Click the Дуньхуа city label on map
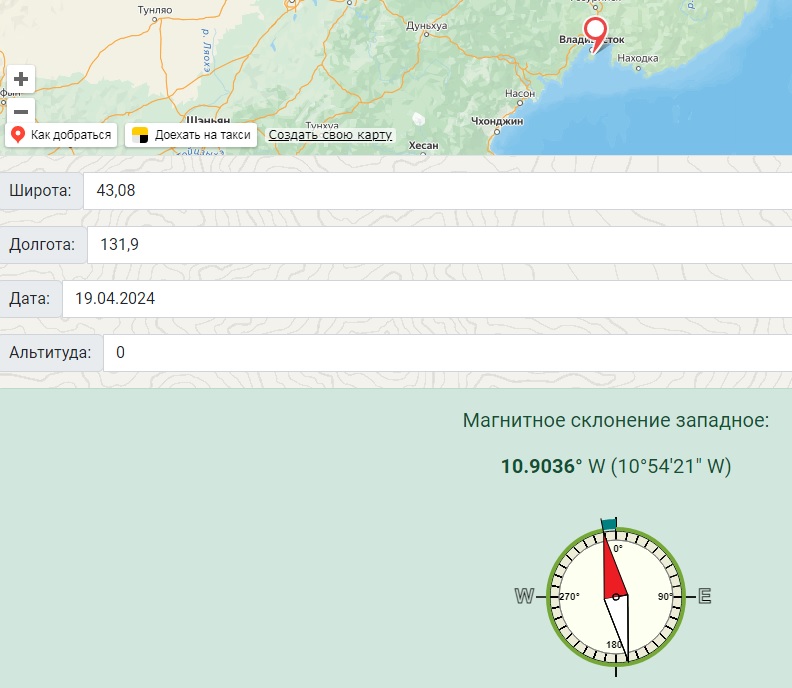Image resolution: width=792 pixels, height=688 pixels. 426,25
